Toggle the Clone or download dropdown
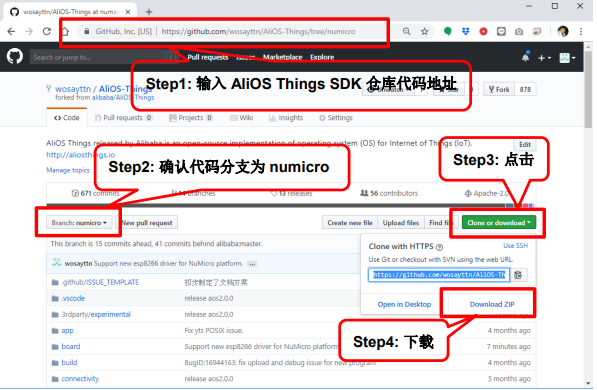Screen dimensions: 597x390 pyautogui.click(x=499, y=223)
